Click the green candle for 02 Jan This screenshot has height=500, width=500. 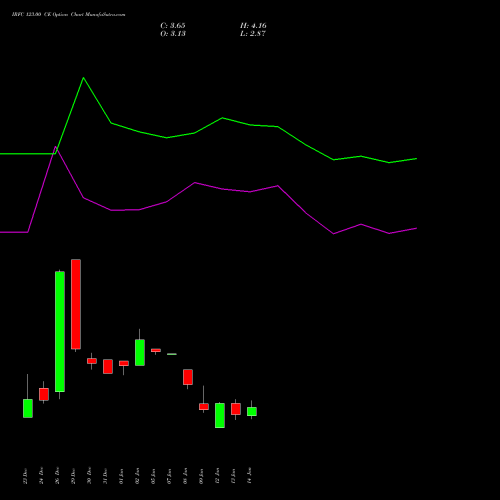pyautogui.click(x=140, y=353)
